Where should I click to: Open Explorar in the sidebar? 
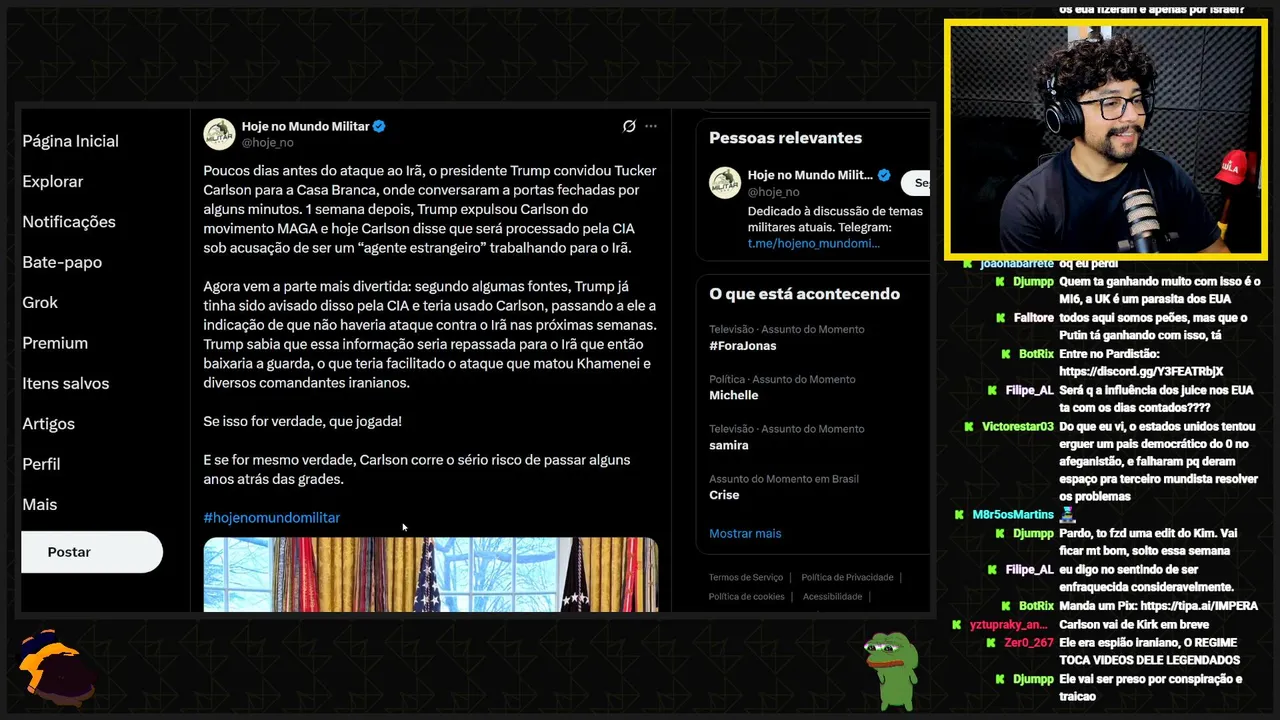[x=53, y=181]
